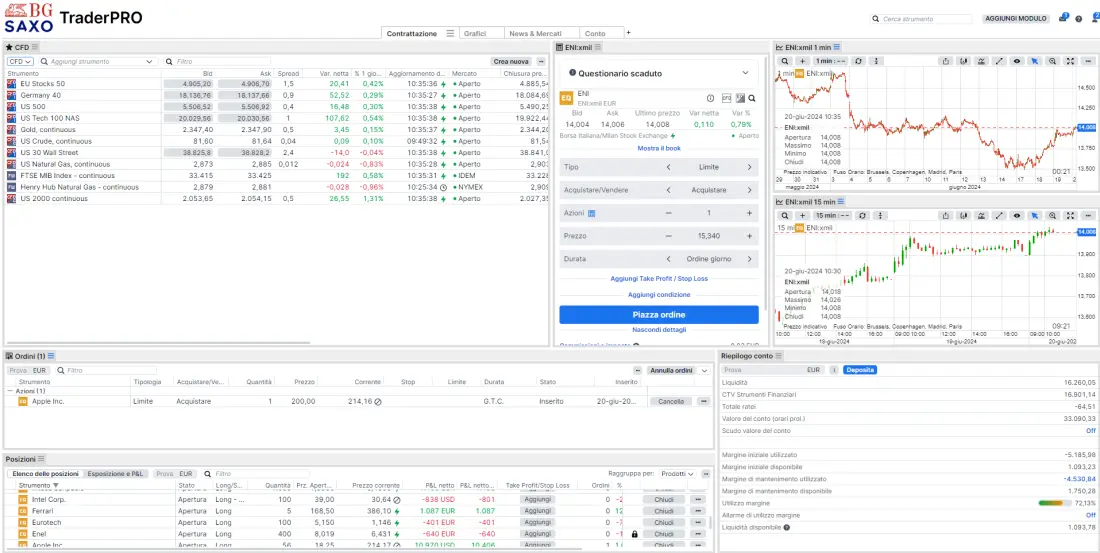The width and height of the screenshot is (1100, 553).
Task: Expand the 1 min chart to fullscreen
Action: (x=1070, y=61)
